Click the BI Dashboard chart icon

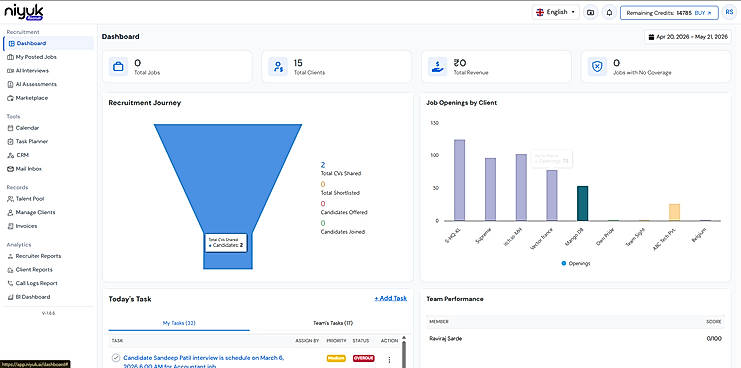[x=11, y=297]
